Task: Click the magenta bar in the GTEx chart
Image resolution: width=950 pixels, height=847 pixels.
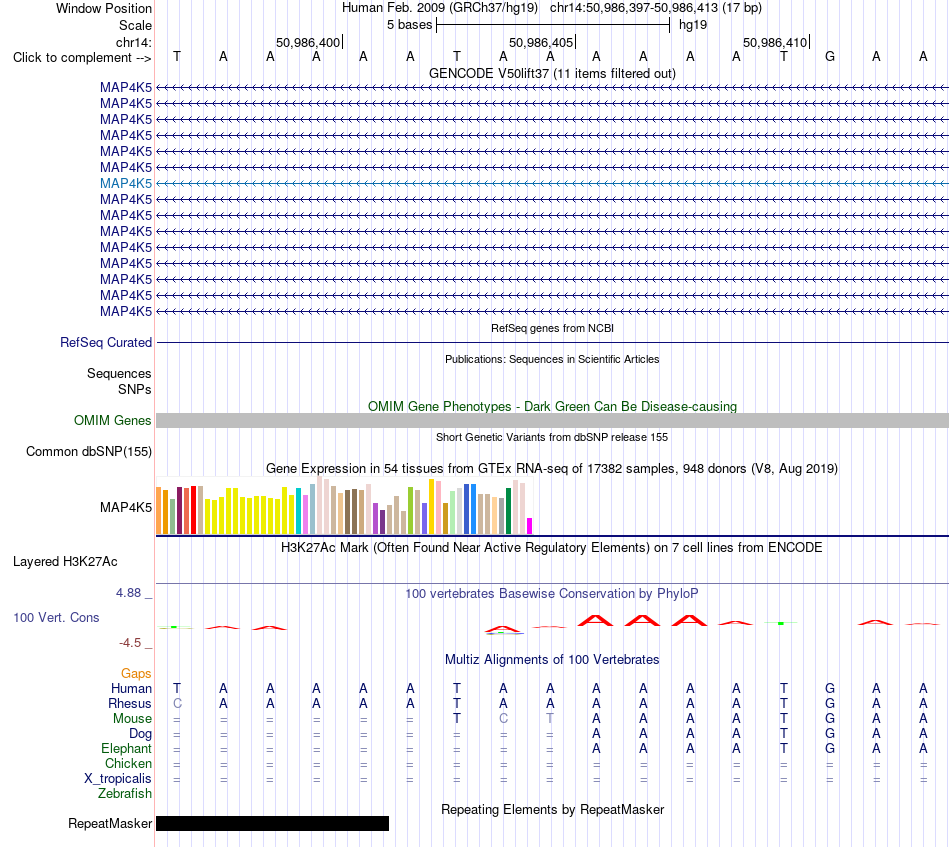Action: pos(530,526)
